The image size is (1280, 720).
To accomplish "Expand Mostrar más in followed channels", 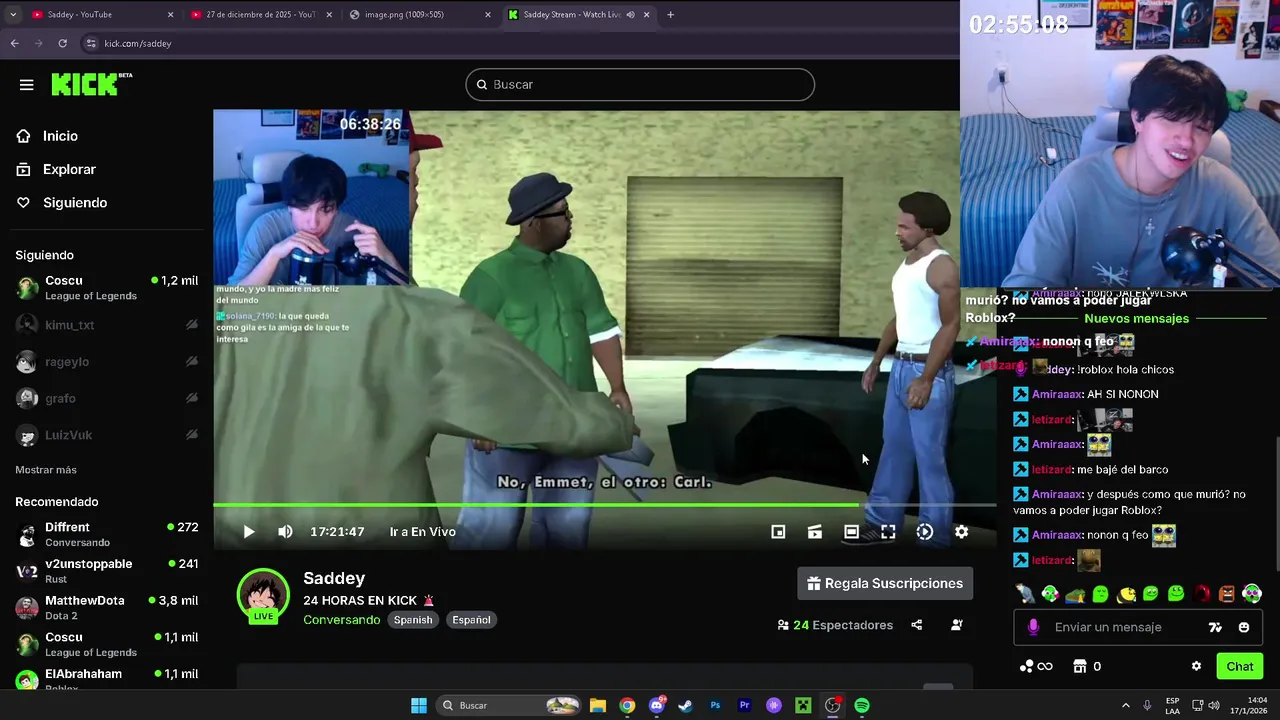I will point(46,470).
